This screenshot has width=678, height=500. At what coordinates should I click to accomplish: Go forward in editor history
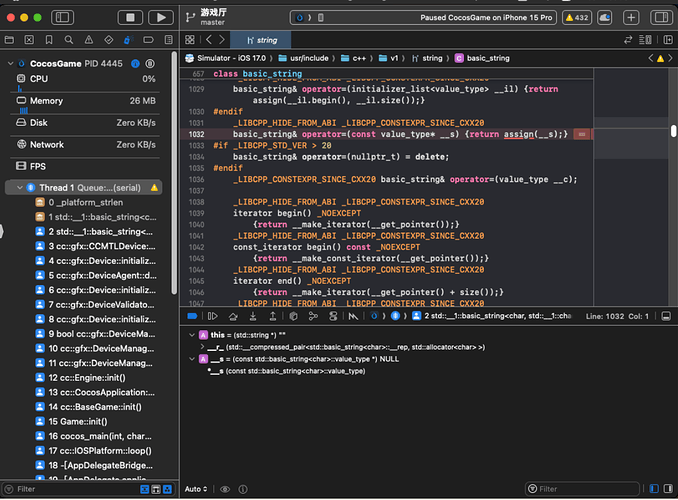(x=222, y=40)
